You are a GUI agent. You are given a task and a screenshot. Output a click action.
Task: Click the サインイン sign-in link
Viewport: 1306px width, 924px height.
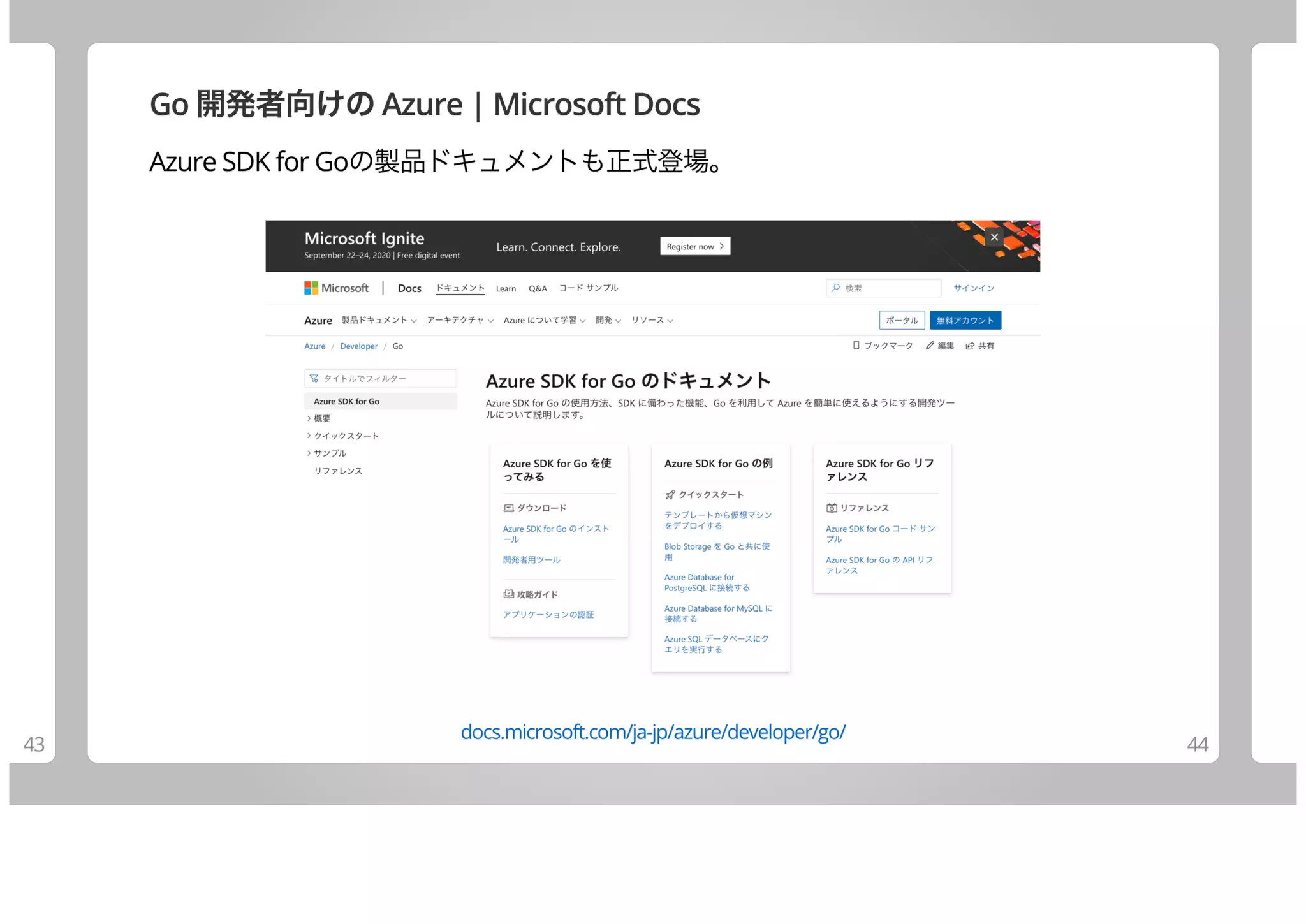pyautogui.click(x=974, y=288)
